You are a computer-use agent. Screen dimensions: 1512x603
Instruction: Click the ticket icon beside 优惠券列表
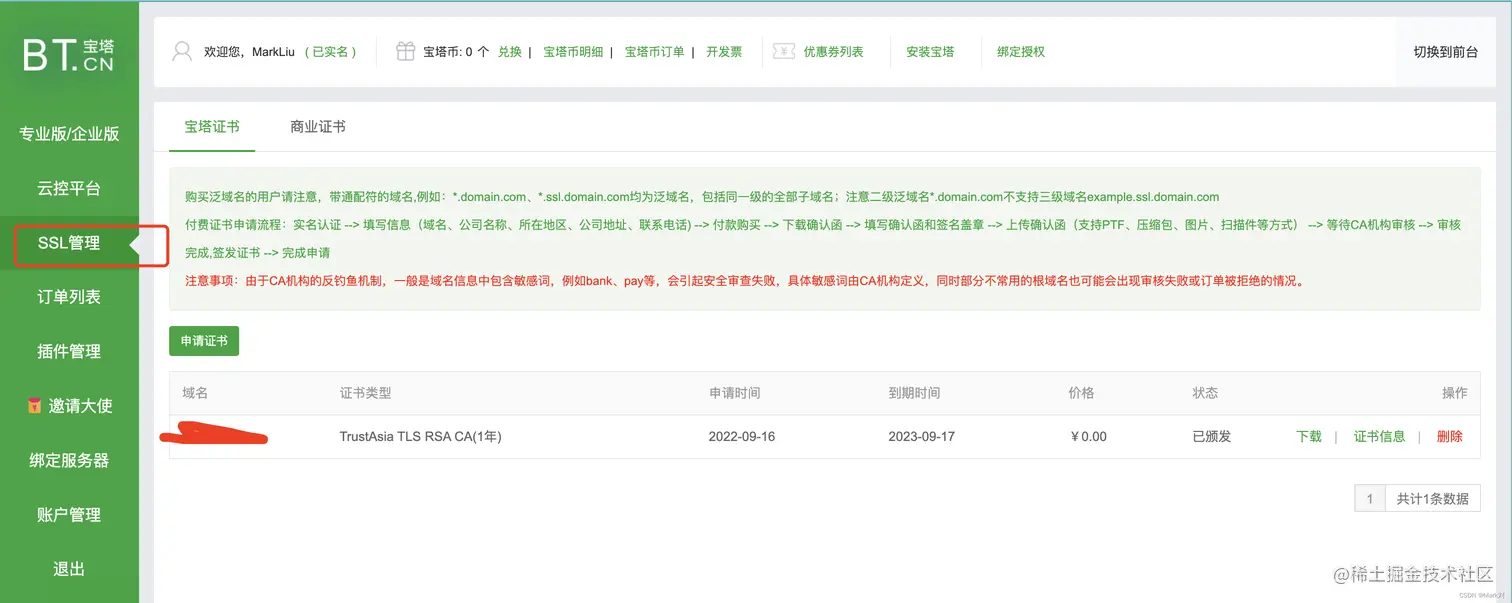(785, 51)
